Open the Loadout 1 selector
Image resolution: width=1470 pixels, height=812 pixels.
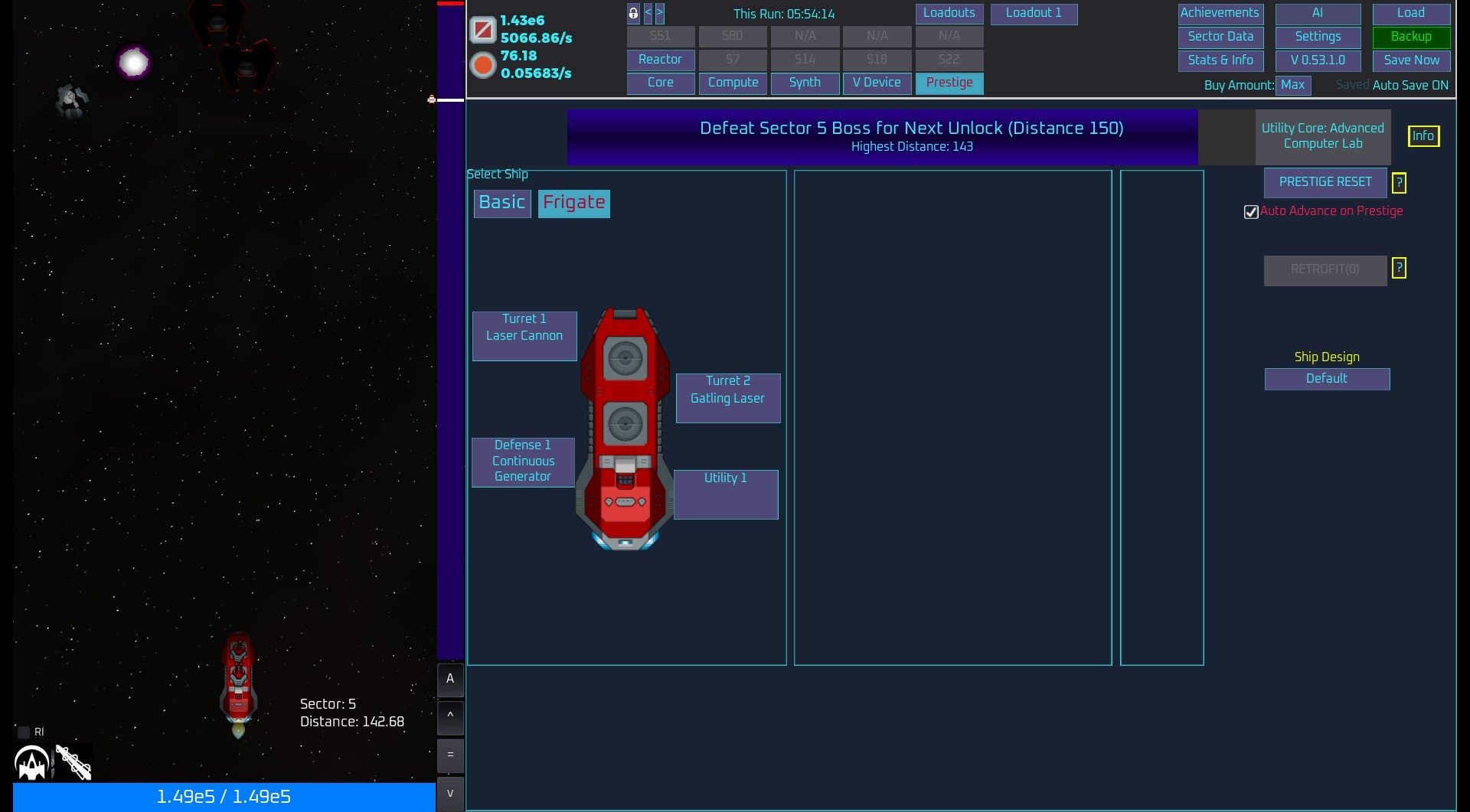coord(1034,14)
